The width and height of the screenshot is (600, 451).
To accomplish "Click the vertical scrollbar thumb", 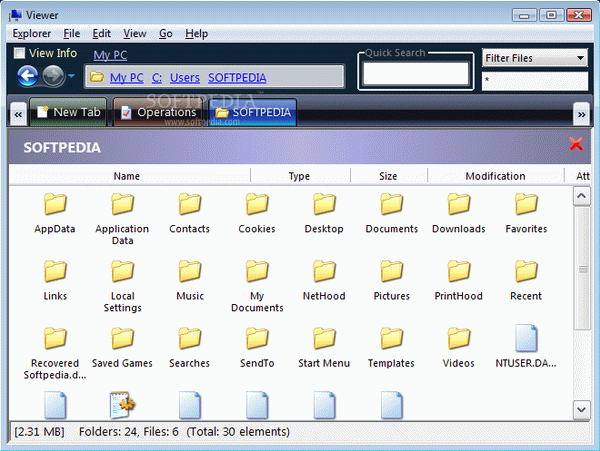I will click(581, 269).
